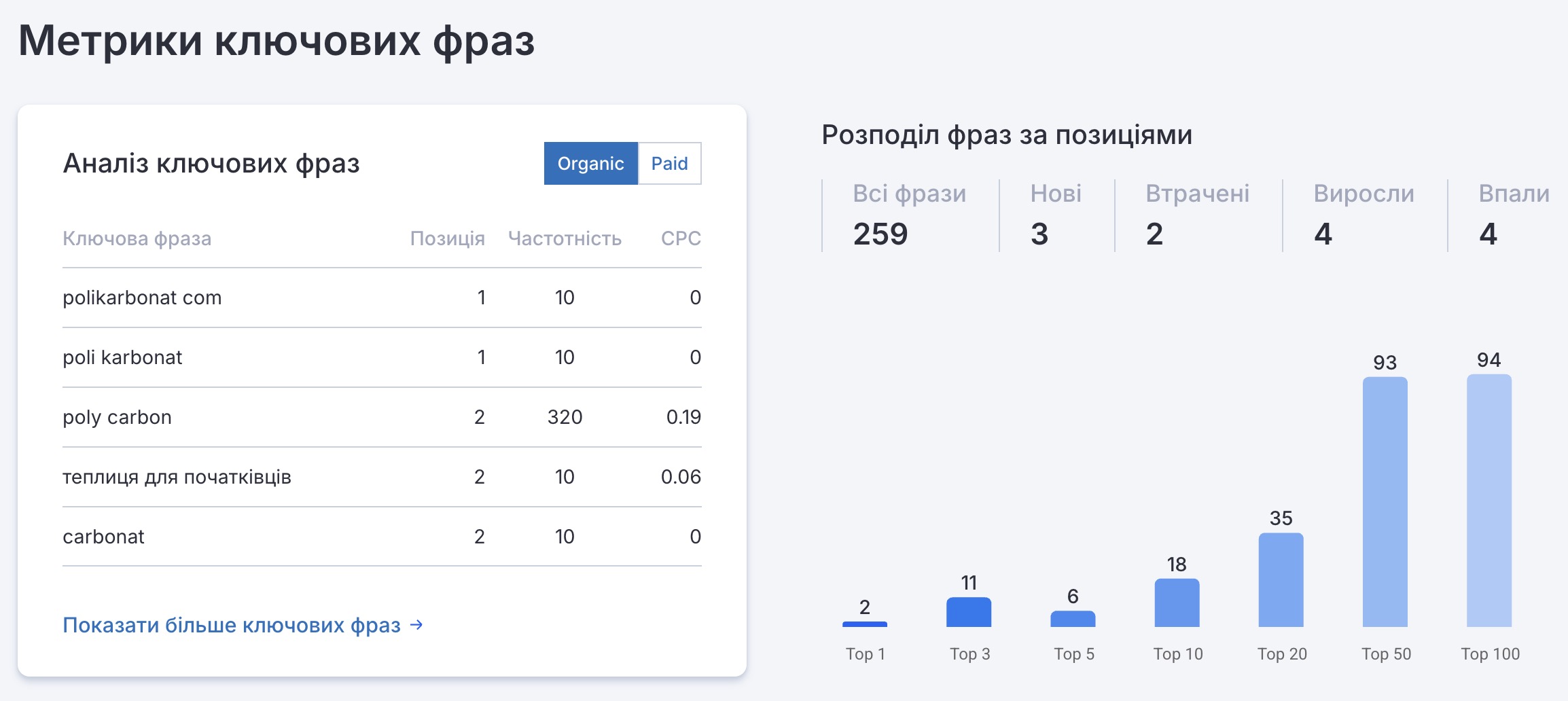
Task: Select the 'Впали' phrases filter
Action: 1514,215
